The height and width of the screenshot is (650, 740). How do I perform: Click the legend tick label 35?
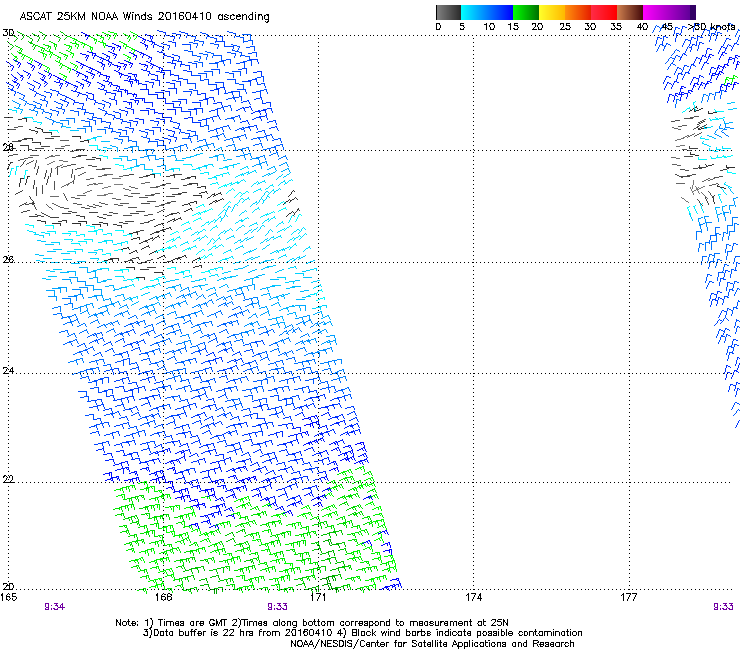[616, 27]
